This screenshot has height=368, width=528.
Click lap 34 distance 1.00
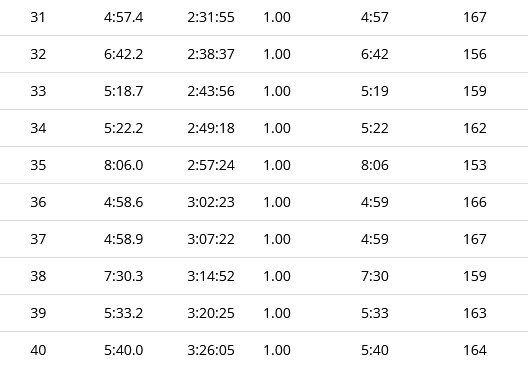(277, 128)
